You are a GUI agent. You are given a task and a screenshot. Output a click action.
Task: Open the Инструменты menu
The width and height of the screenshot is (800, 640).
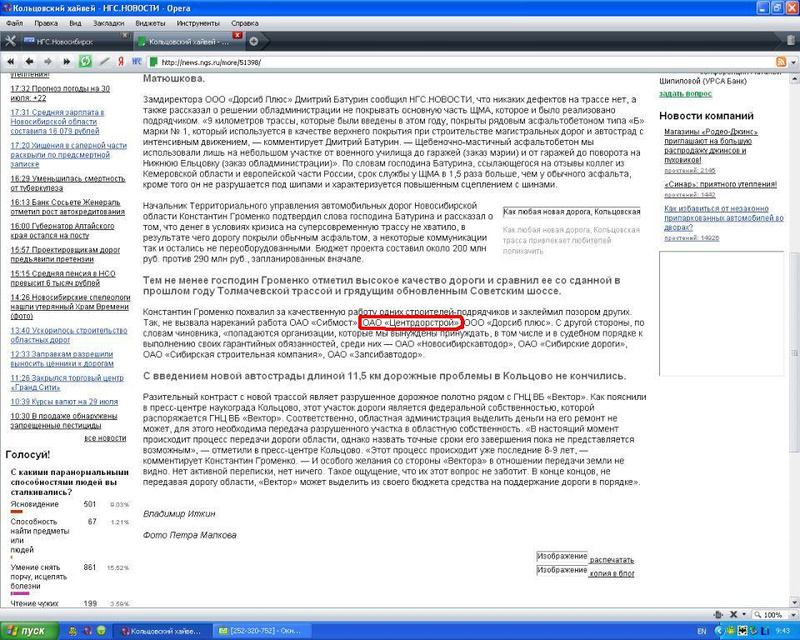click(x=198, y=23)
